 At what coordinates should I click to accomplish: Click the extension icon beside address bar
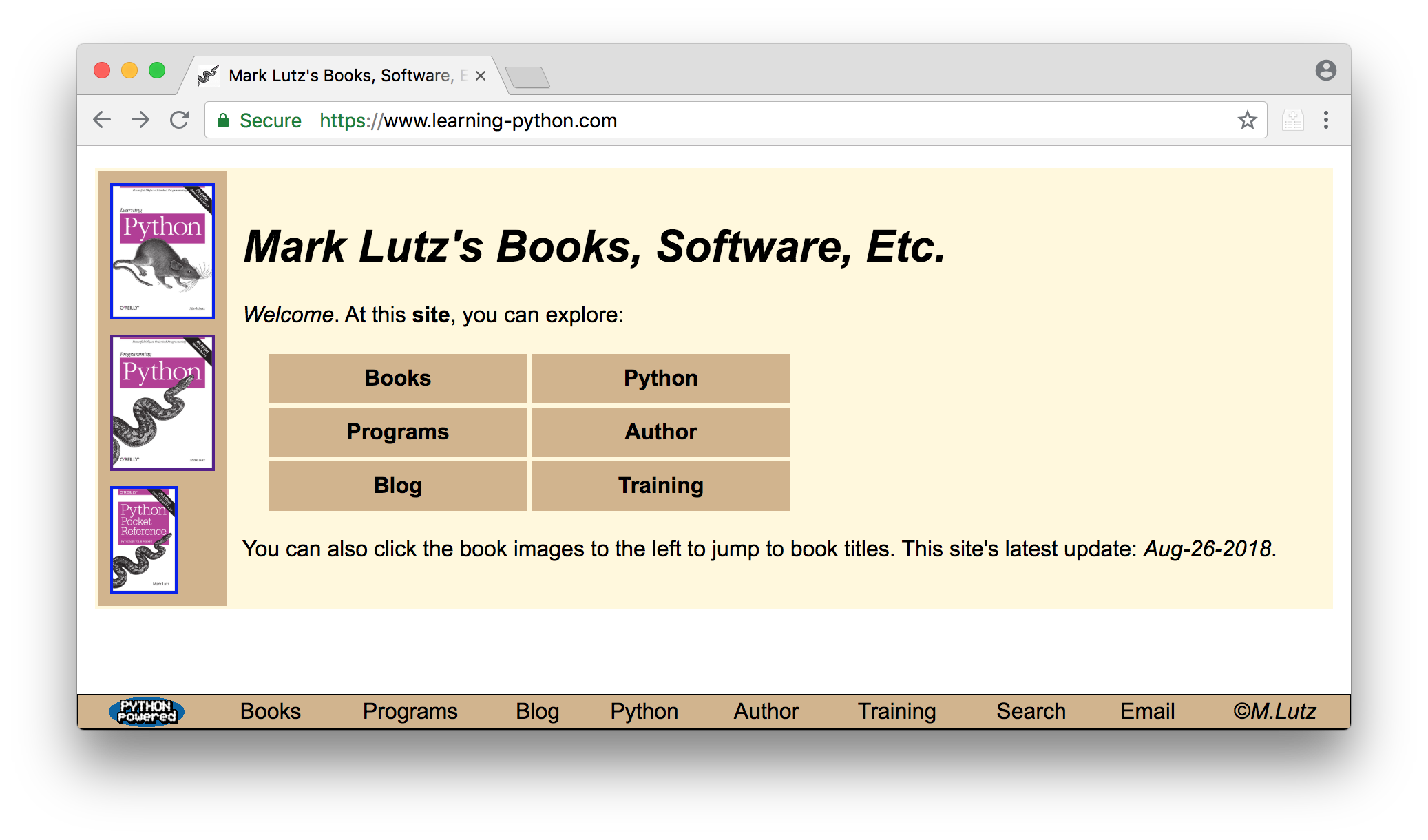[1292, 120]
